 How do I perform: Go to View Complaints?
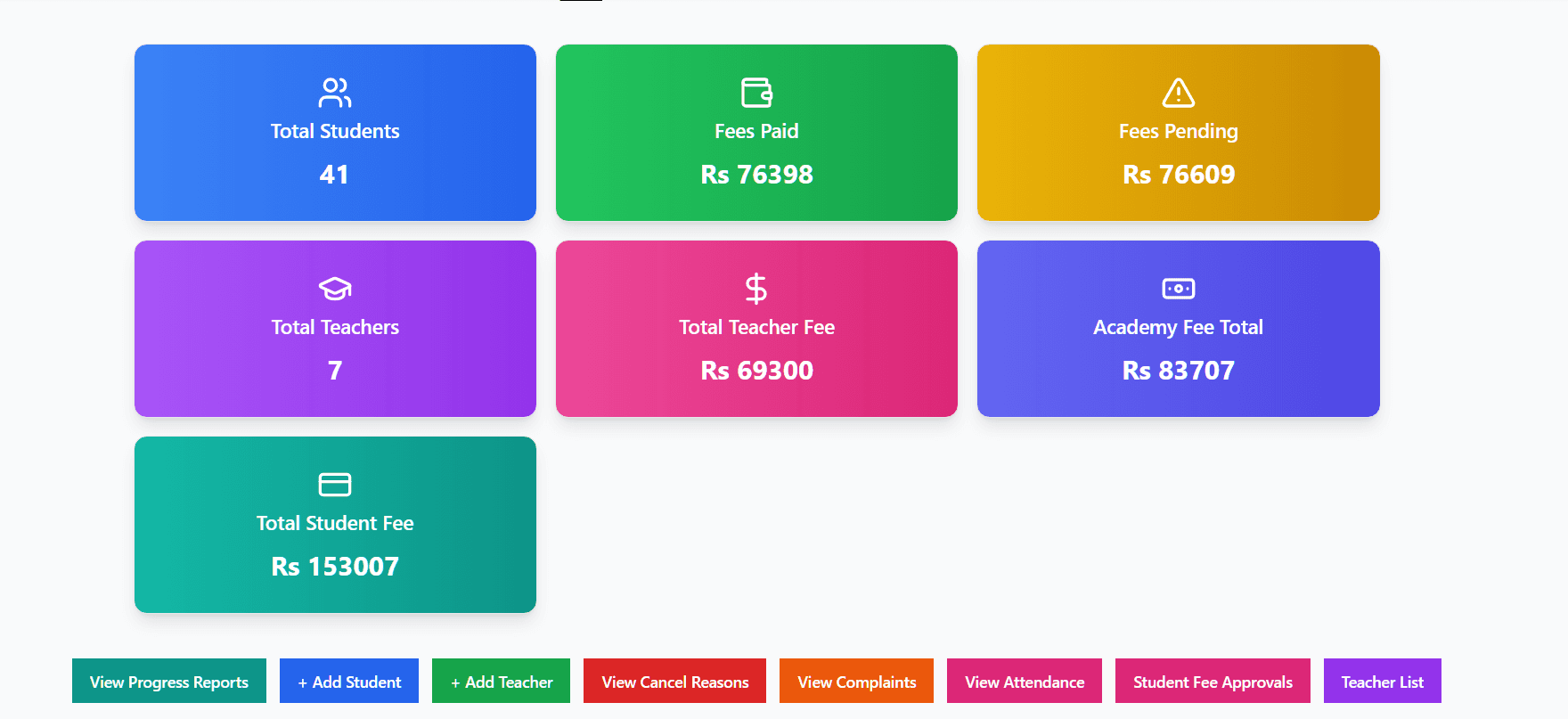856,682
